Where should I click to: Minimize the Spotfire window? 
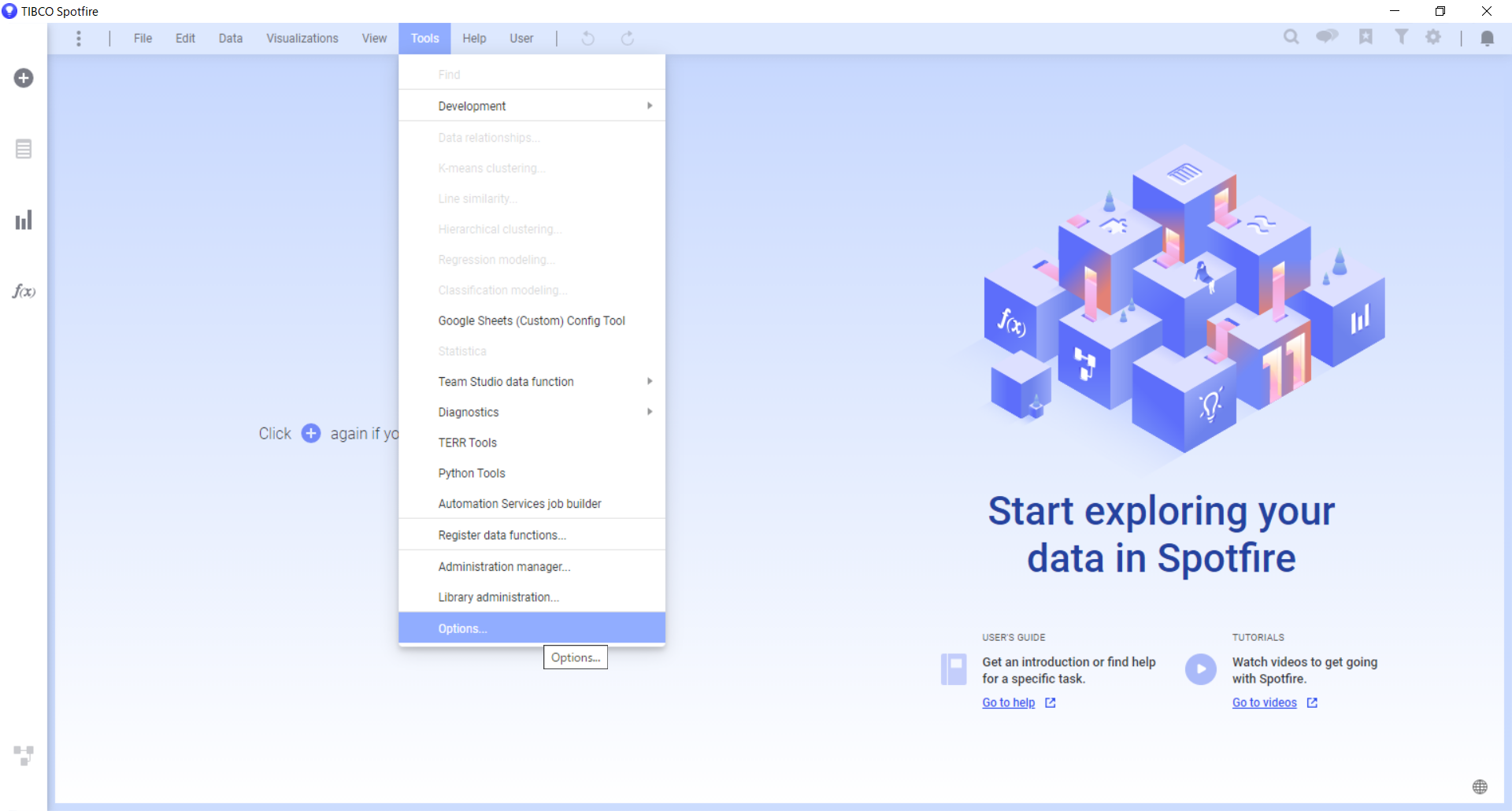[1395, 11]
